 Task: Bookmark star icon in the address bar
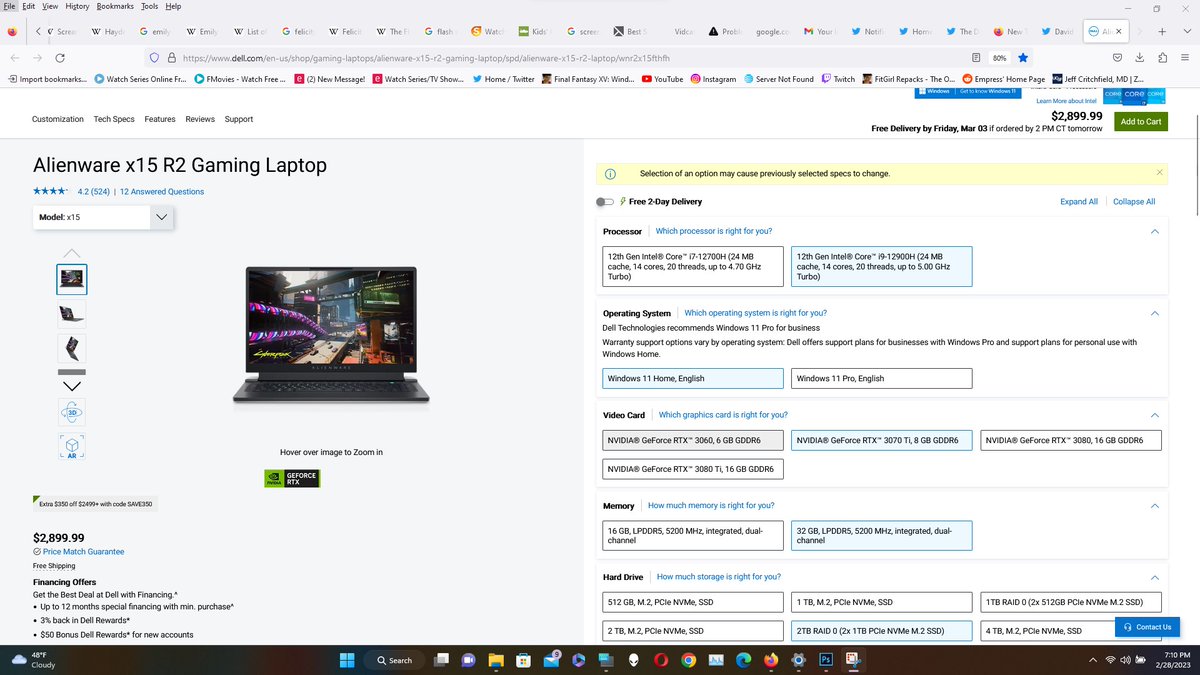1023,58
